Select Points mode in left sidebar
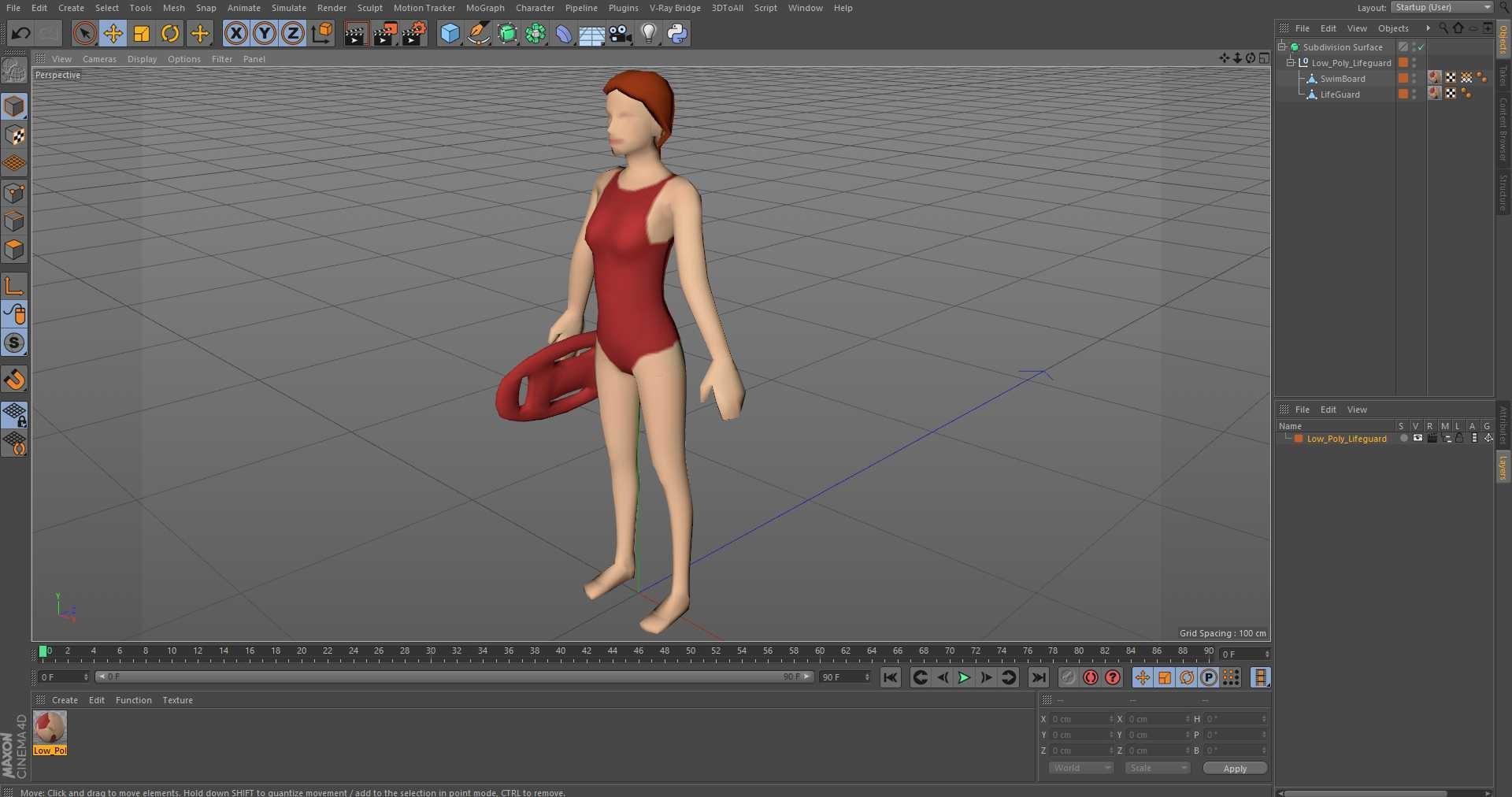 click(x=14, y=192)
